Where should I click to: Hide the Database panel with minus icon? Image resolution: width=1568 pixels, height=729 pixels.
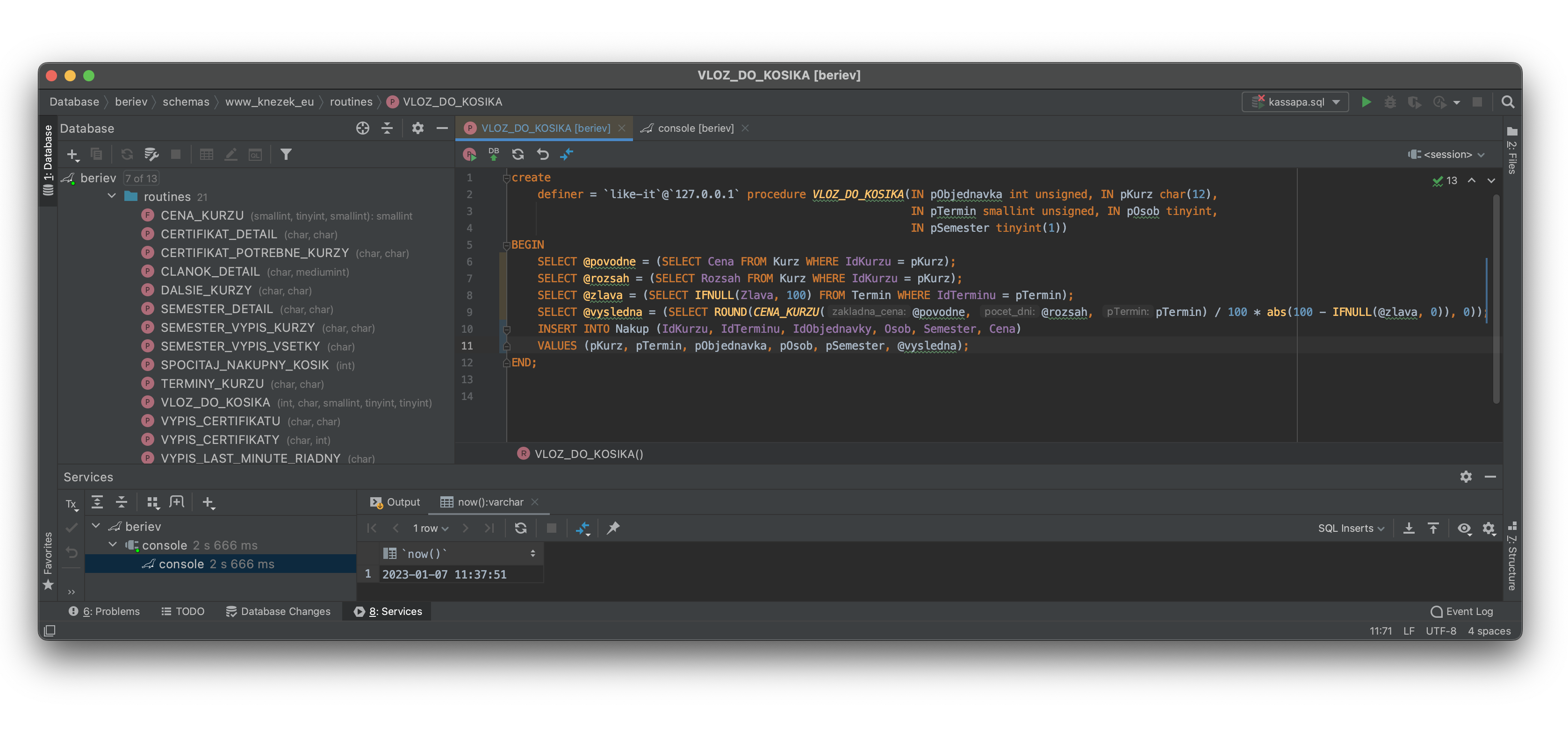(x=442, y=129)
